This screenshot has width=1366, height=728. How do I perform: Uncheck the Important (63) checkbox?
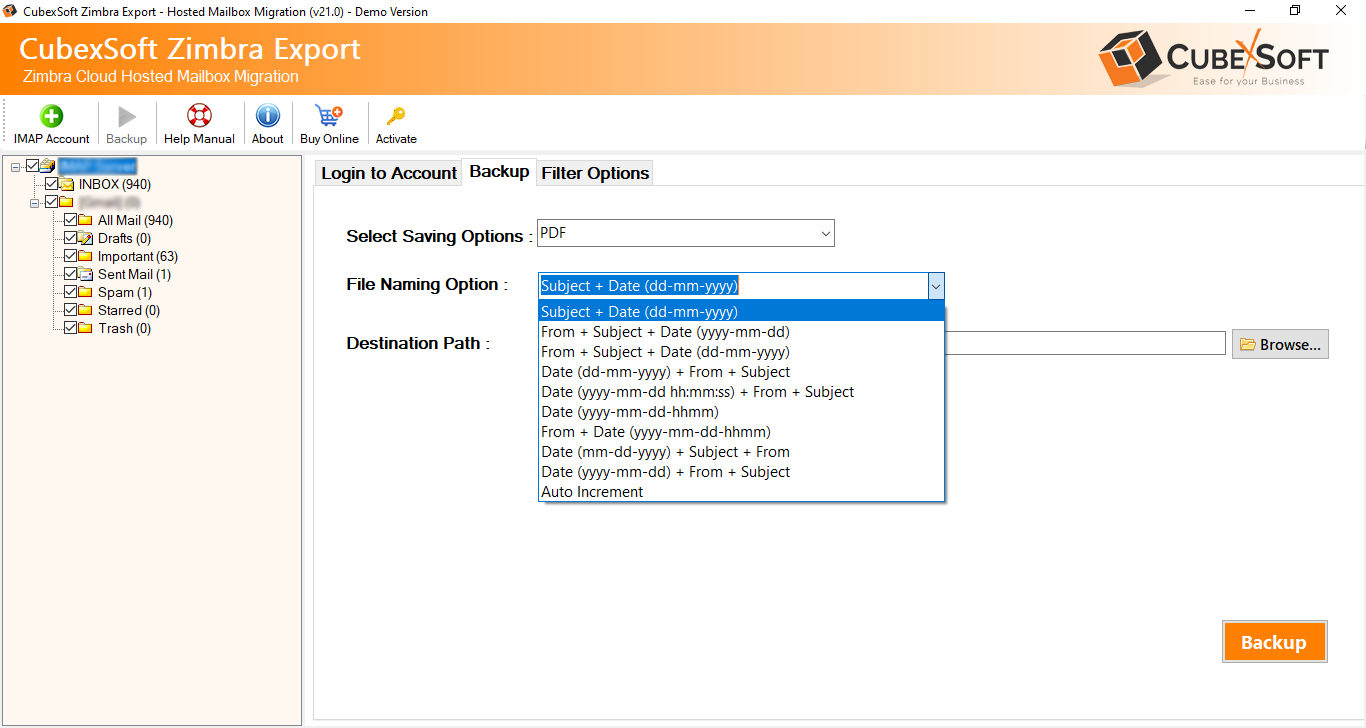point(71,256)
